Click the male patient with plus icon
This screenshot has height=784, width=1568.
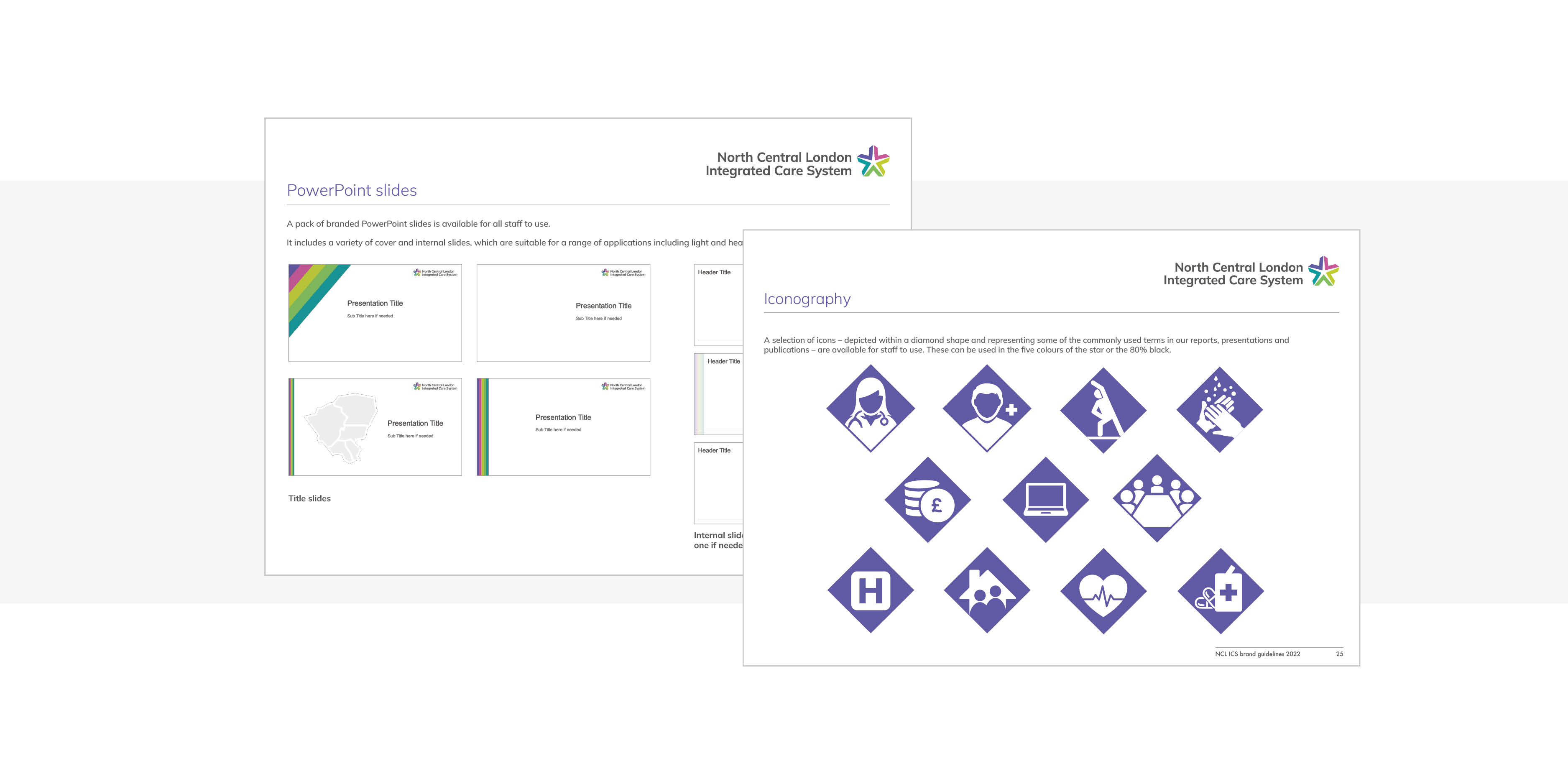click(987, 409)
